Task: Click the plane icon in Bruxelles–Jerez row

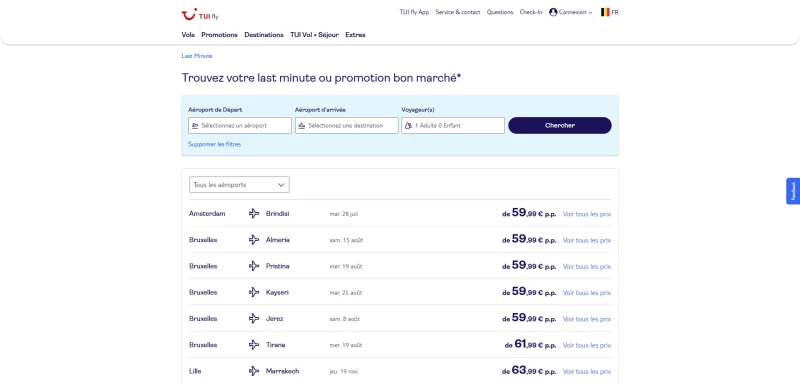Action: 254,319
